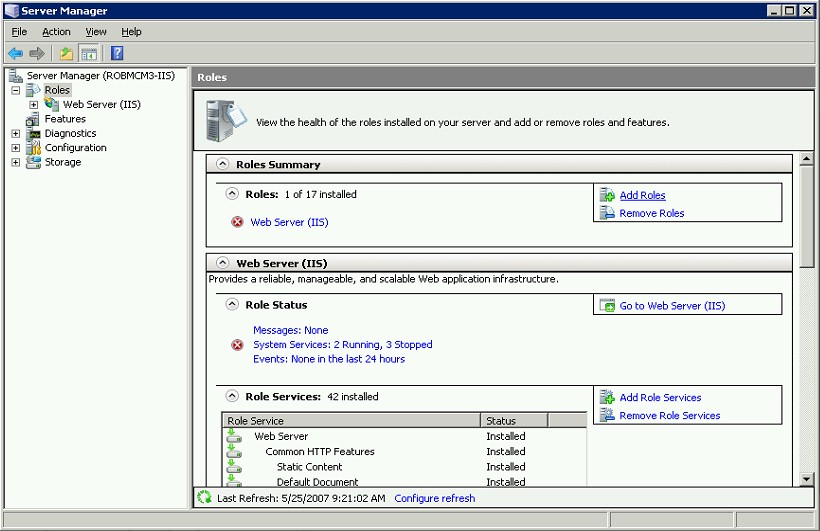This screenshot has width=820, height=531.
Task: Click the scroll up arrow of details pane
Action: click(x=806, y=159)
